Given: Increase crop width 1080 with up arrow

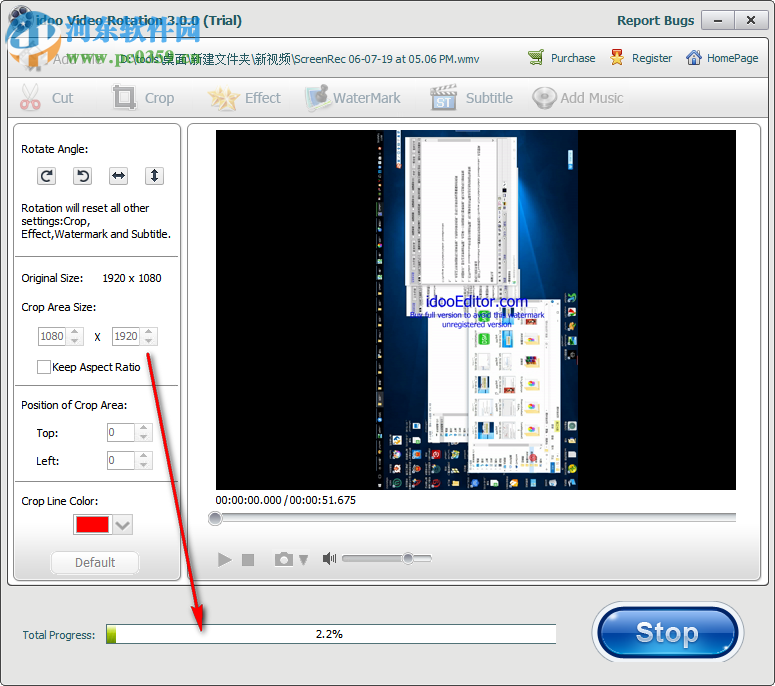Looking at the screenshot, I should 74,332.
